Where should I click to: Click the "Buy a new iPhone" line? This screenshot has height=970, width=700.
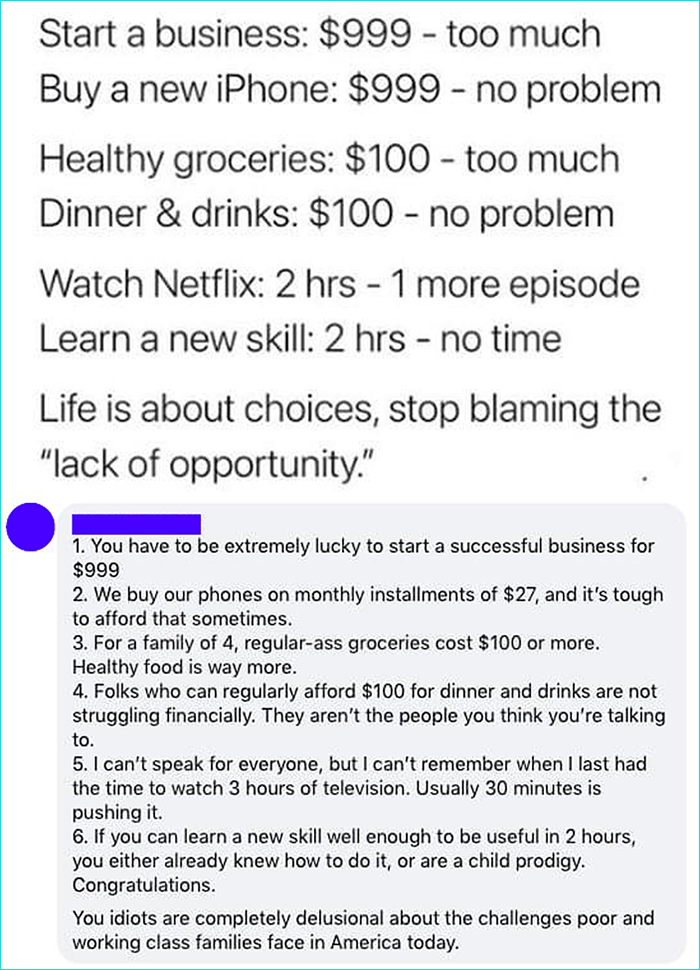click(x=350, y=89)
